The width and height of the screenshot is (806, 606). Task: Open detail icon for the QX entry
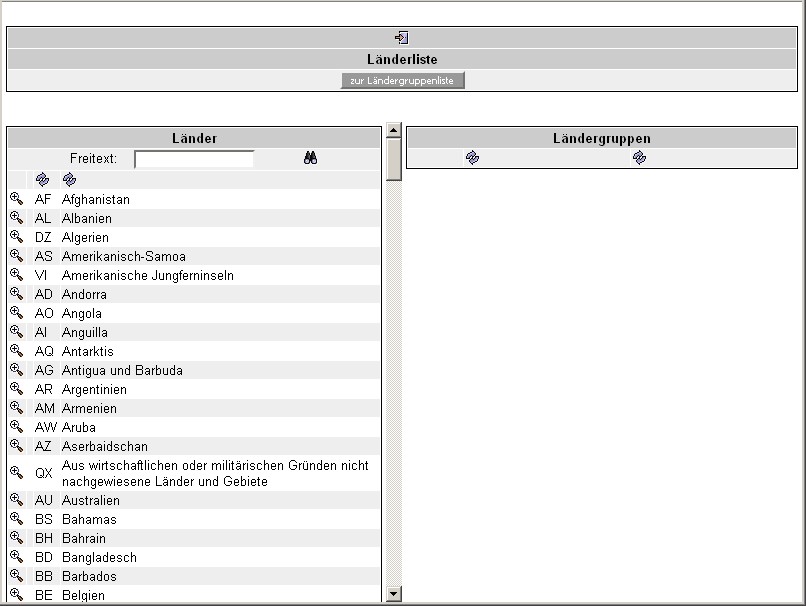[16, 473]
